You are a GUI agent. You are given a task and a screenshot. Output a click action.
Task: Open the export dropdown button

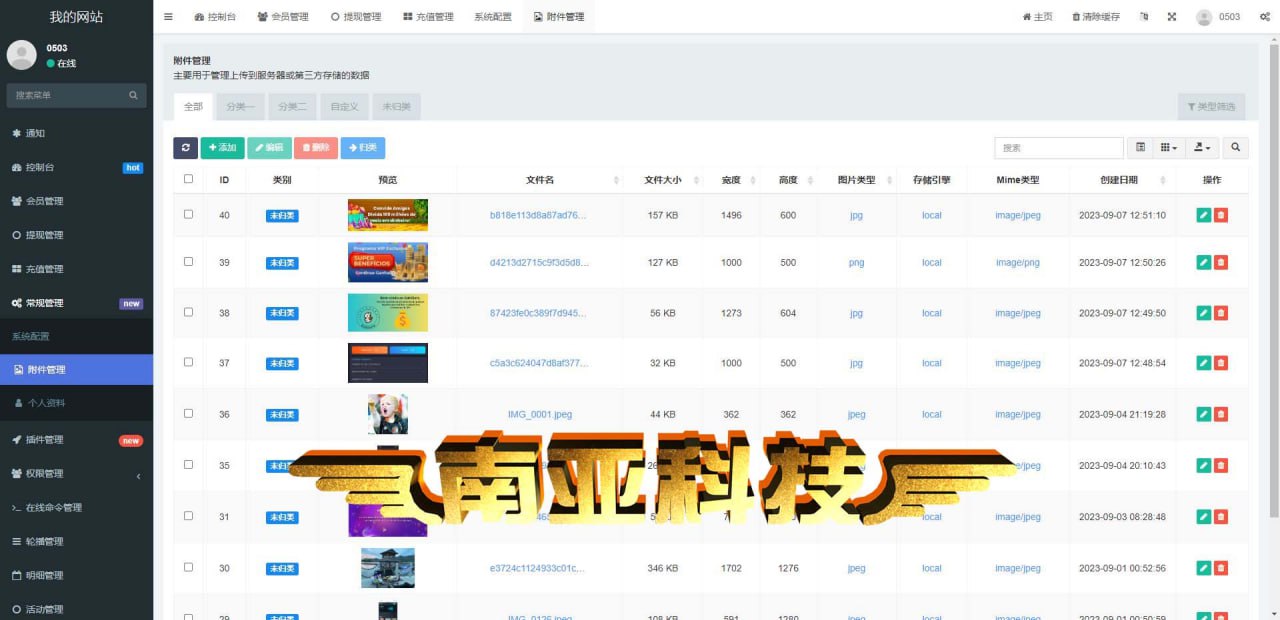(x=1202, y=148)
